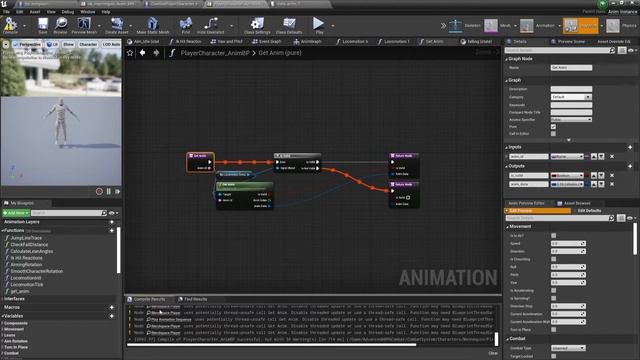
Task: Go forward with the graph navigation arrow
Action: point(156,53)
